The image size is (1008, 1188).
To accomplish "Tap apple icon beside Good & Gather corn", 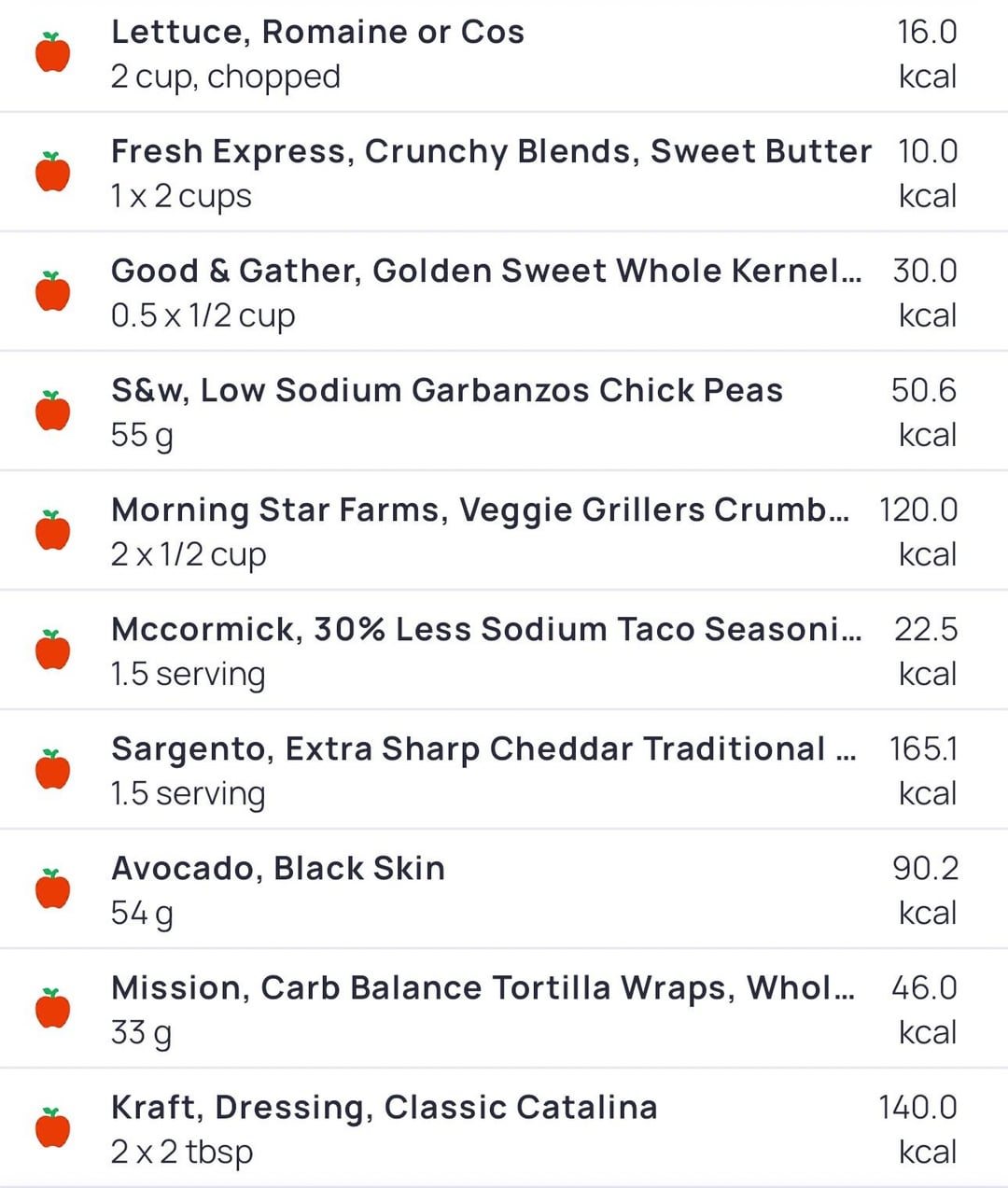I will point(53,291).
